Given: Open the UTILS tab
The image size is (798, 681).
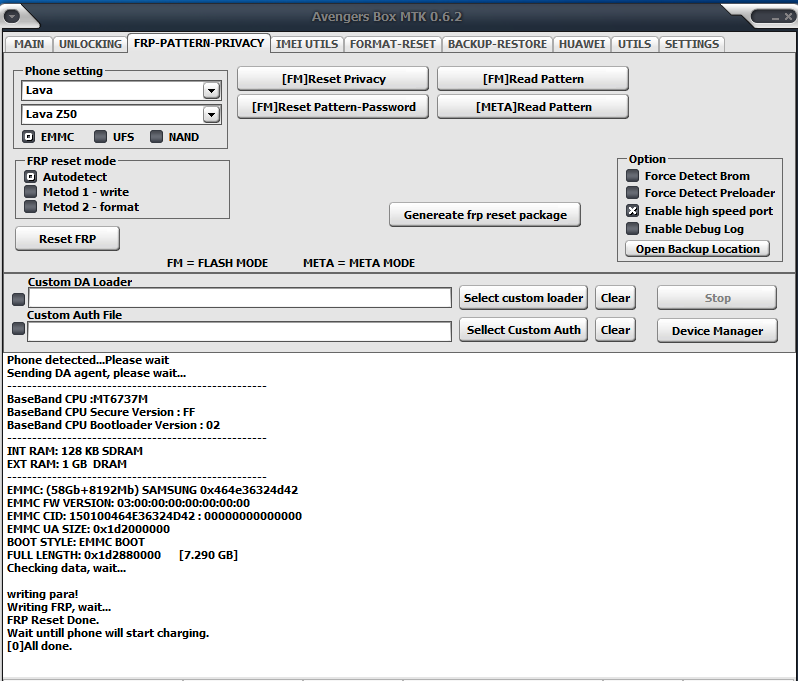Looking at the screenshot, I should point(634,44).
